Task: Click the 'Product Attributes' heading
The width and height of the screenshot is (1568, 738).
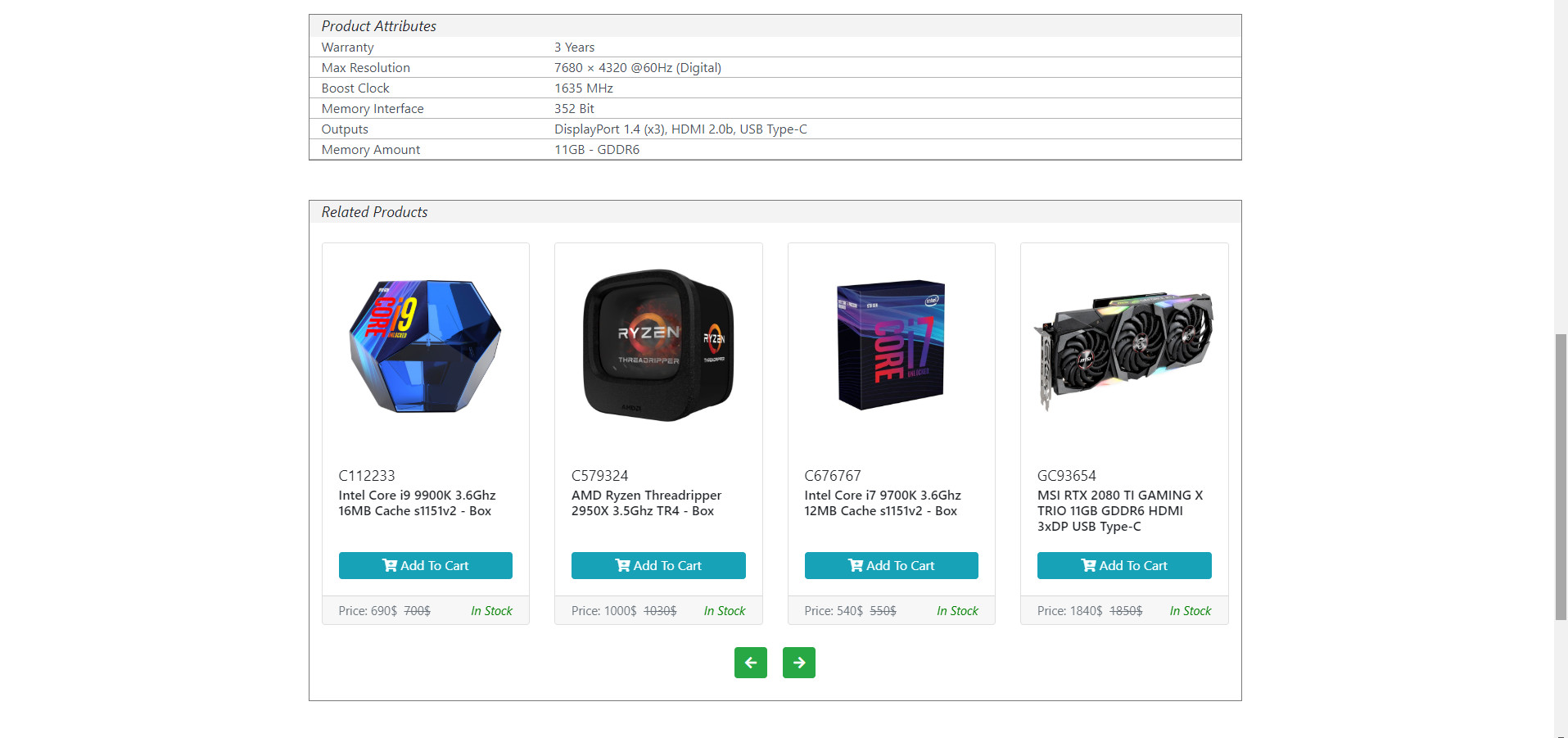Action: (378, 26)
